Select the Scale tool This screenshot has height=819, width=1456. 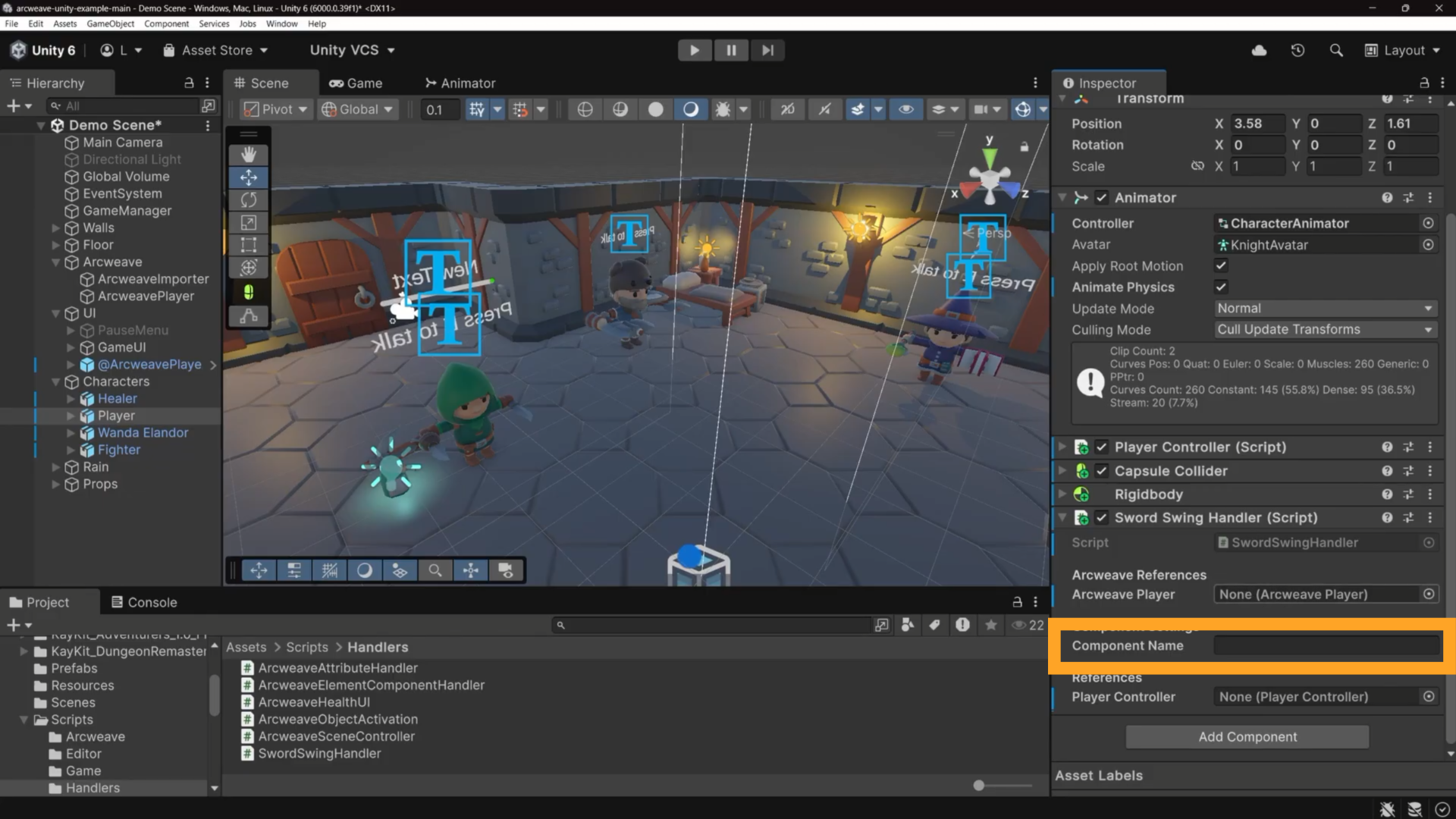tap(249, 223)
